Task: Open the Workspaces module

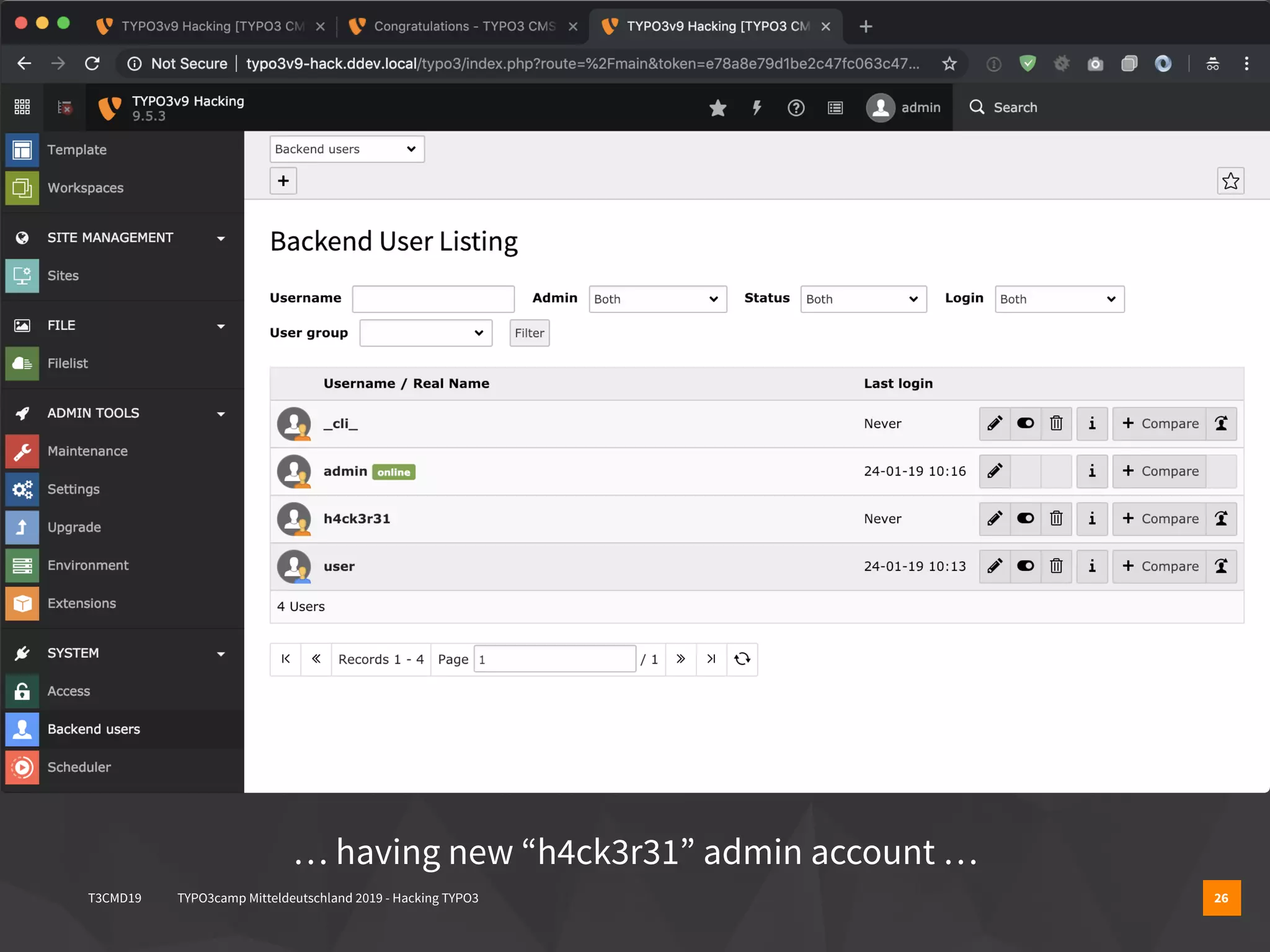Action: click(x=122, y=188)
